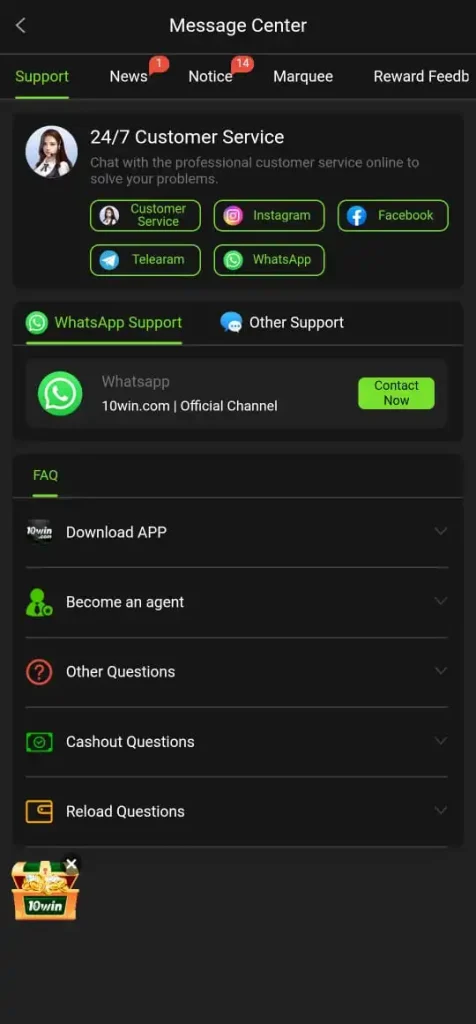Click Contact Now button
476x1024 pixels.
pyautogui.click(x=396, y=393)
